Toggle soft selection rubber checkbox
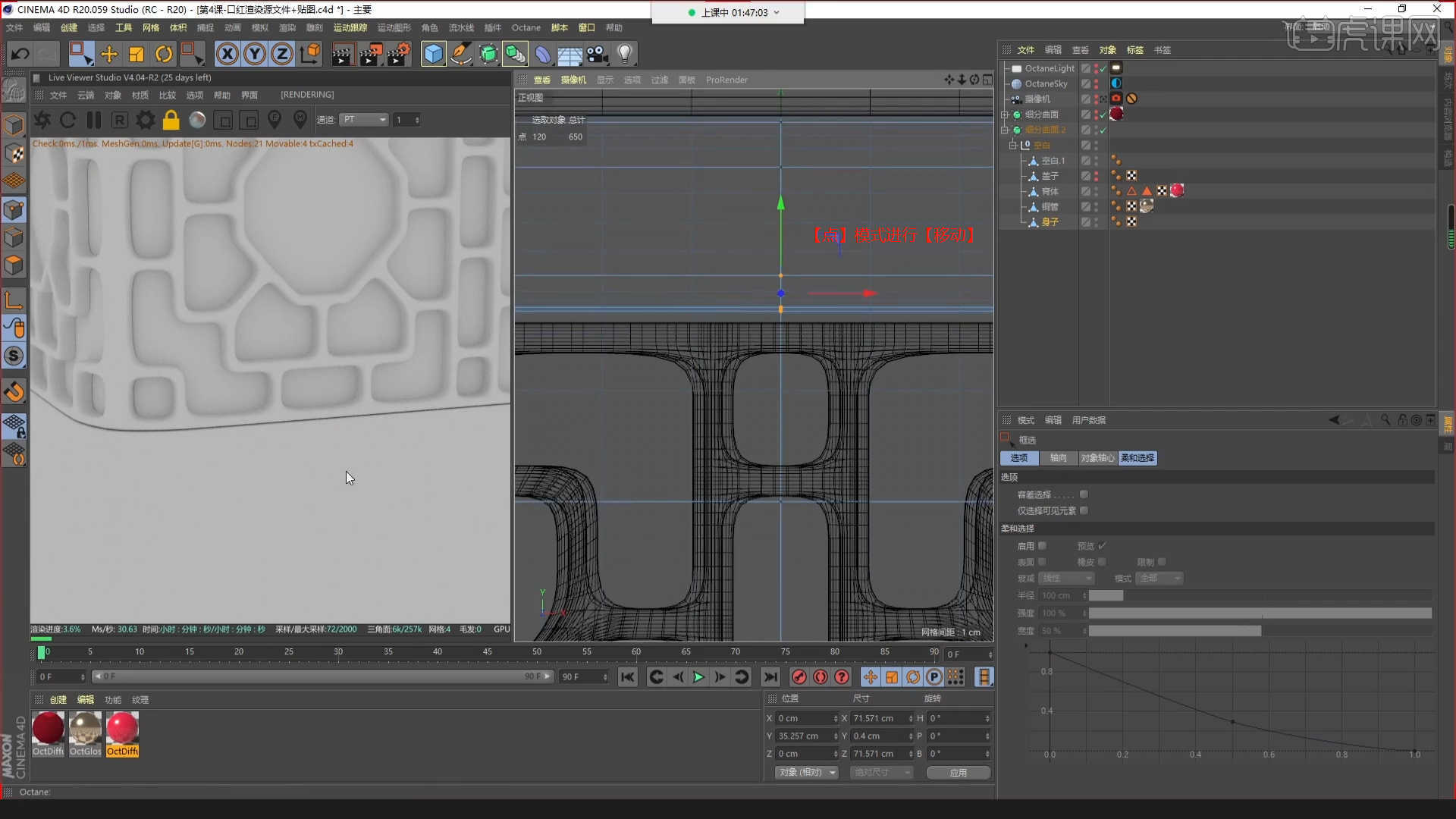This screenshot has height=819, width=1456. pos(1103,562)
